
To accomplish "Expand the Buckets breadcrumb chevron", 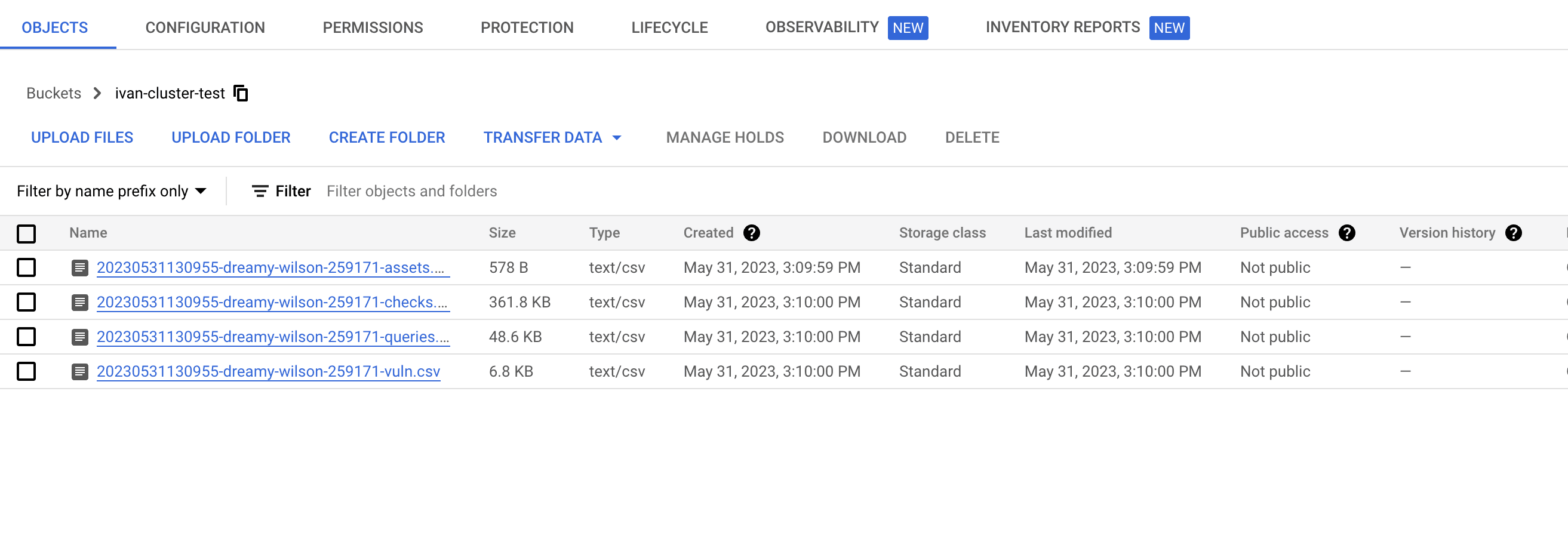I will point(97,94).
